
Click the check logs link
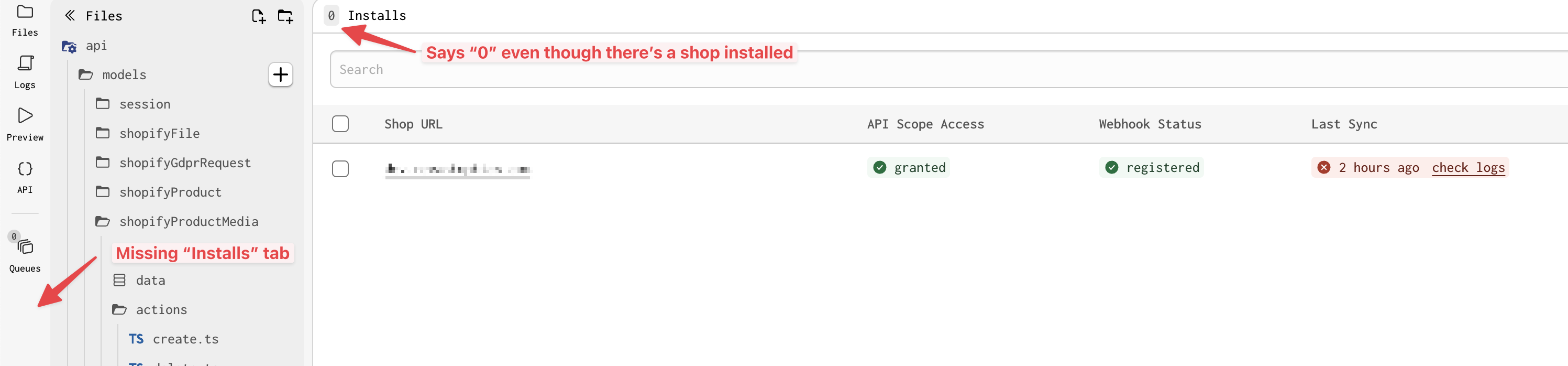[x=1467, y=168]
